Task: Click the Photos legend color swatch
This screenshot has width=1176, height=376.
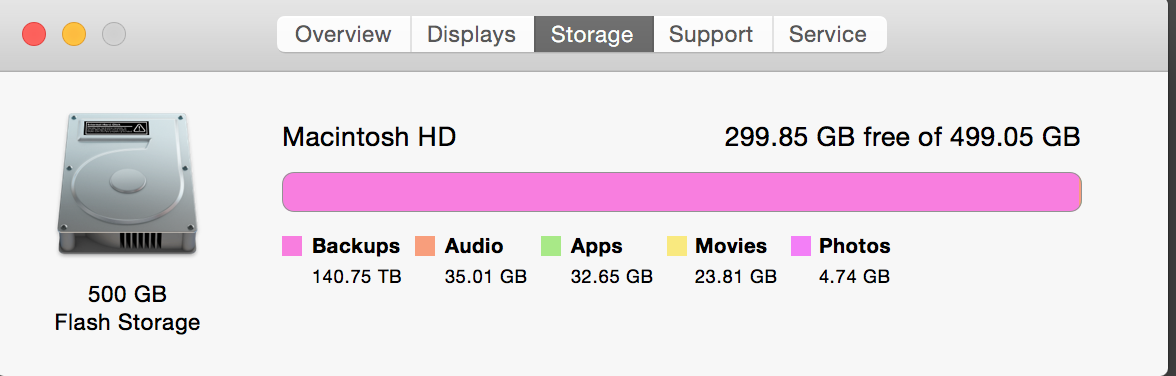Action: coord(801,246)
